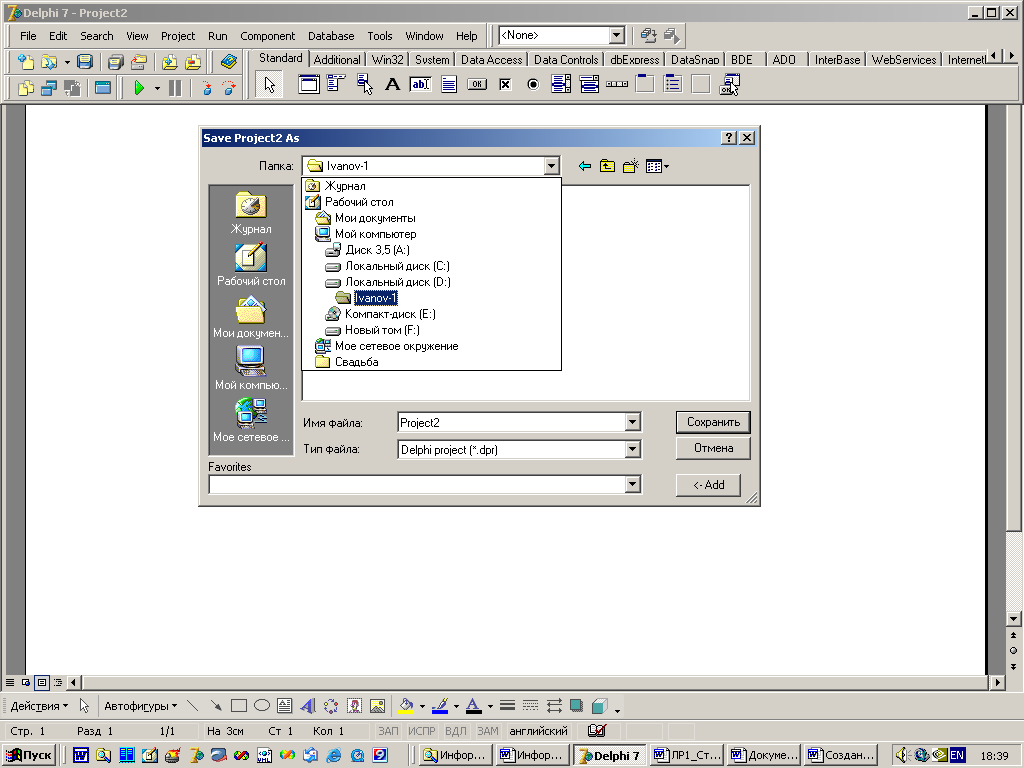Image resolution: width=1024 pixels, height=768 pixels.
Task: Expand the Тип файла dropdown list
Action: (632, 449)
